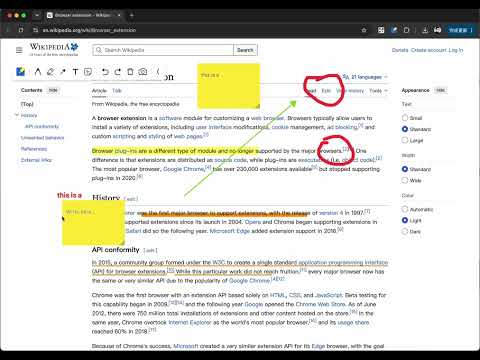The height and width of the screenshot is (360, 480).
Task: Open Wikipedia hamburger main menu
Action: point(19,50)
